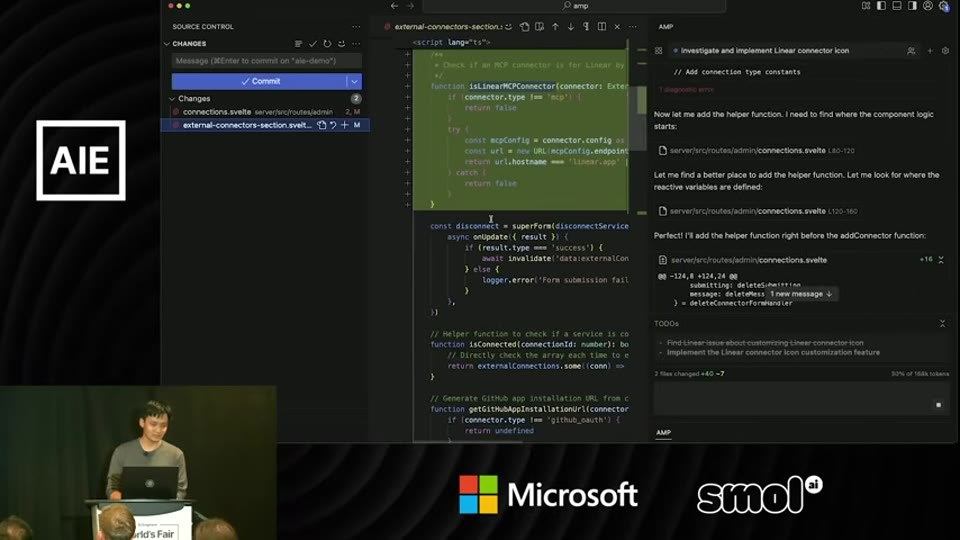Click open file icon in editor toolbar
The width and height of the screenshot is (960, 540).
(x=524, y=27)
